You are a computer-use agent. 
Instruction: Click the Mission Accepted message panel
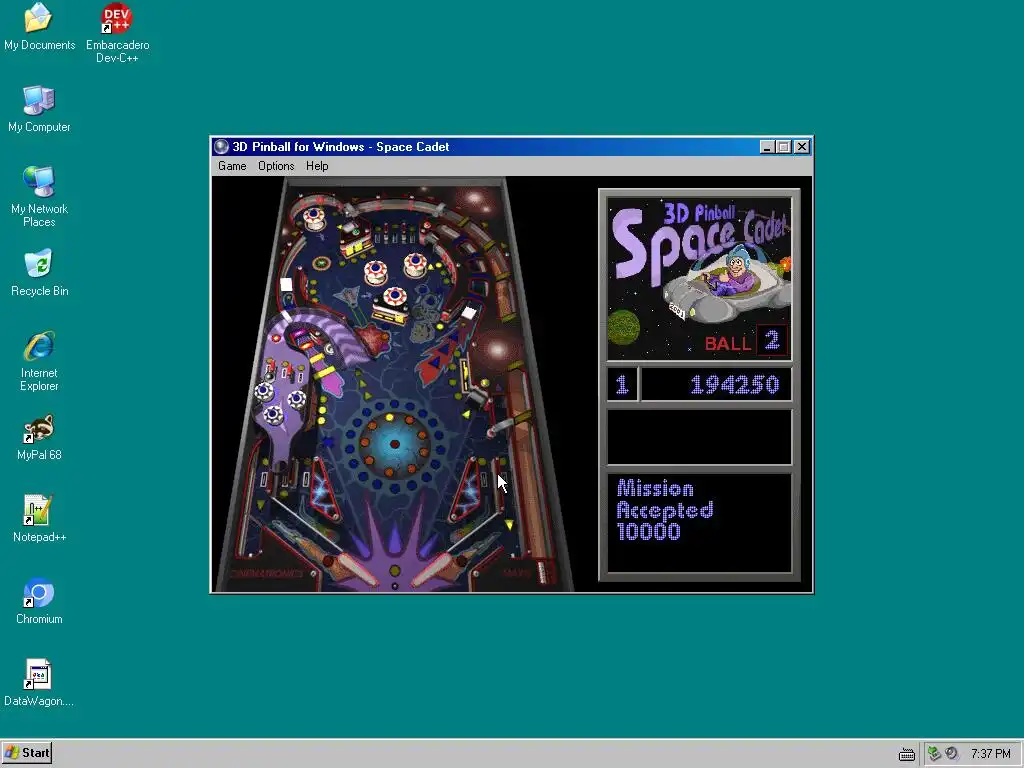(699, 523)
